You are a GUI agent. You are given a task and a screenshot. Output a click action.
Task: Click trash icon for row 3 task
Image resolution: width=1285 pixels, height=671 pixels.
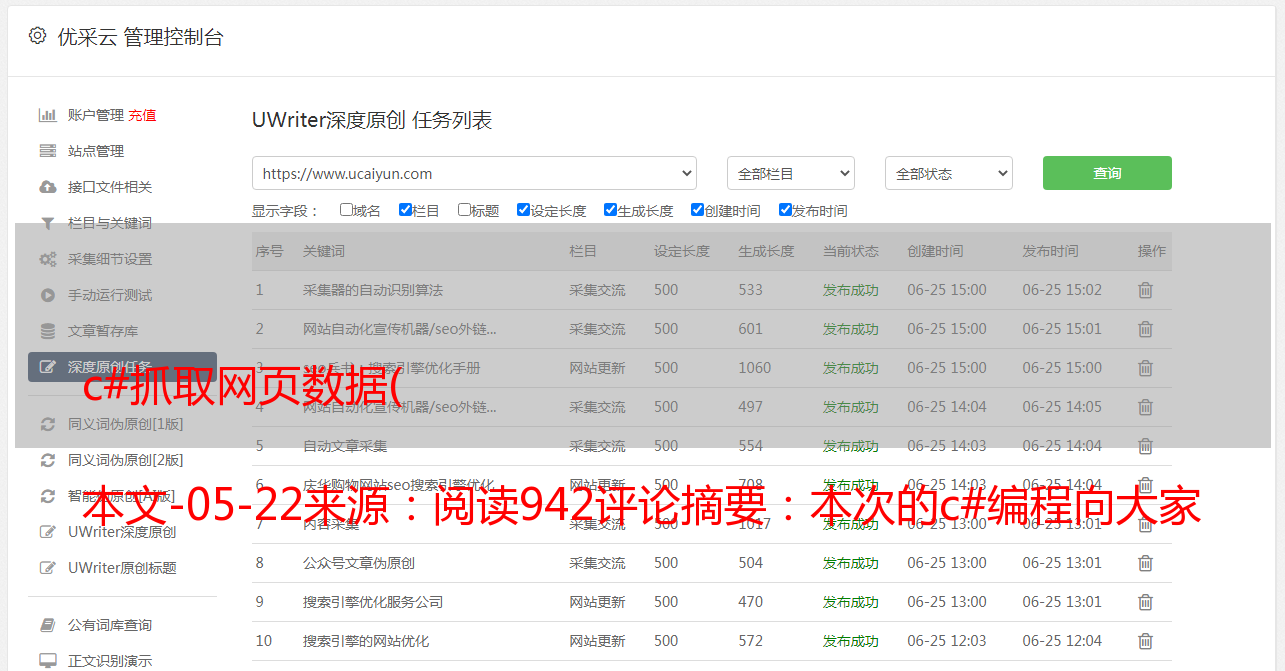[1145, 368]
